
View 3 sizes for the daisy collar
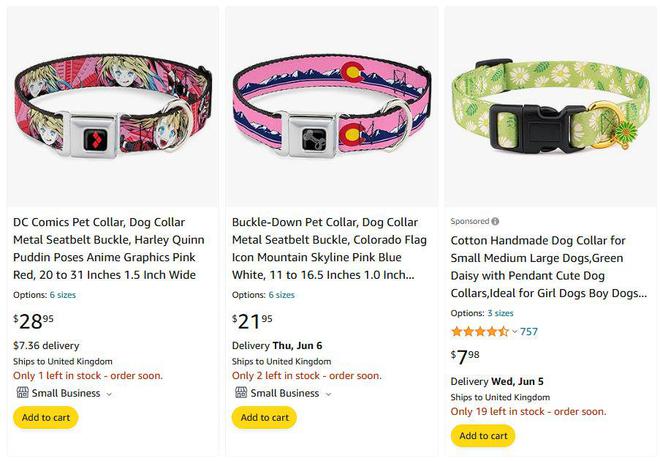coord(500,313)
